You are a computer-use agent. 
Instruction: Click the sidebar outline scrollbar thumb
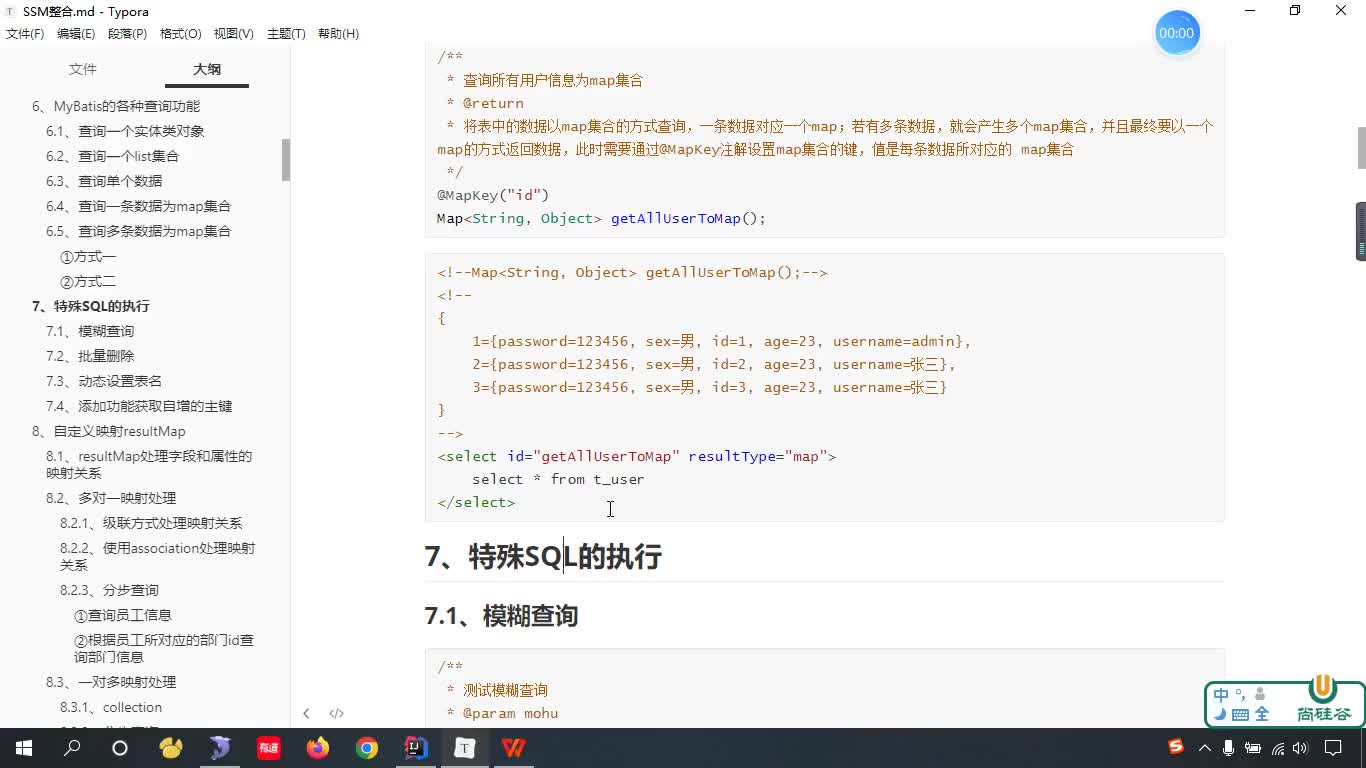click(x=286, y=160)
